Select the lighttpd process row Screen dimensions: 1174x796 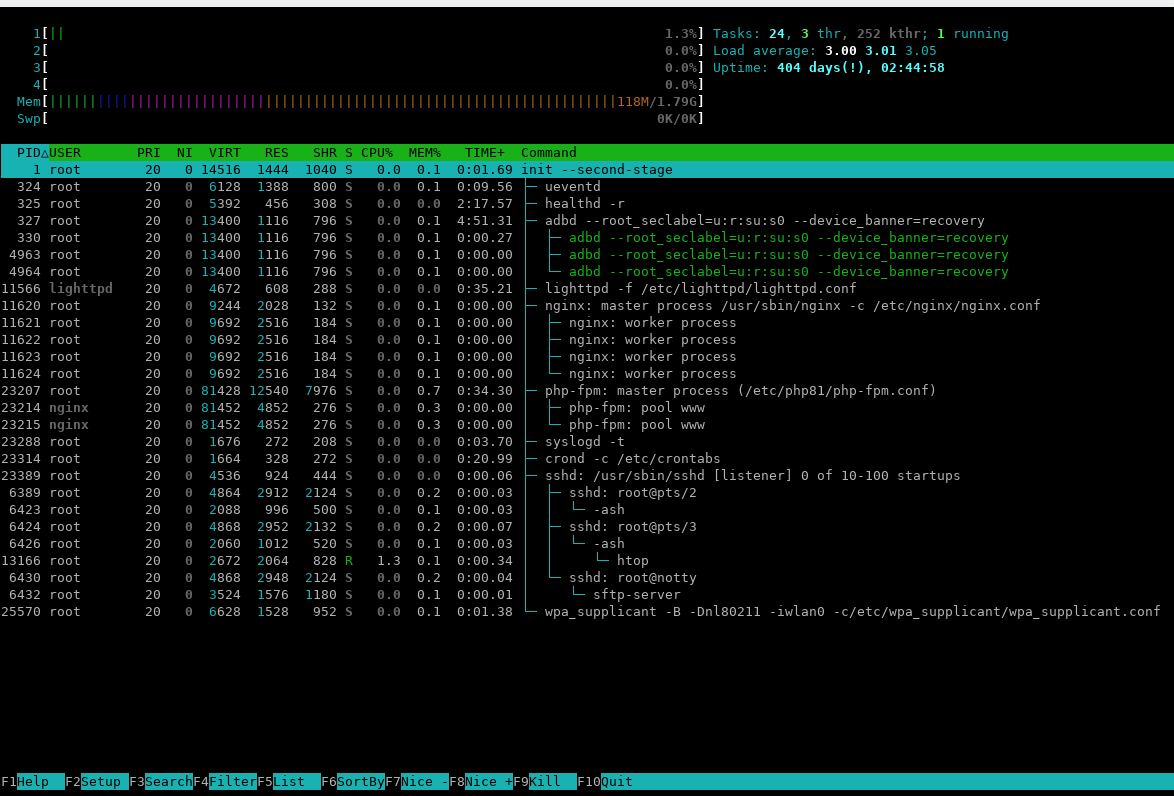coord(587,288)
